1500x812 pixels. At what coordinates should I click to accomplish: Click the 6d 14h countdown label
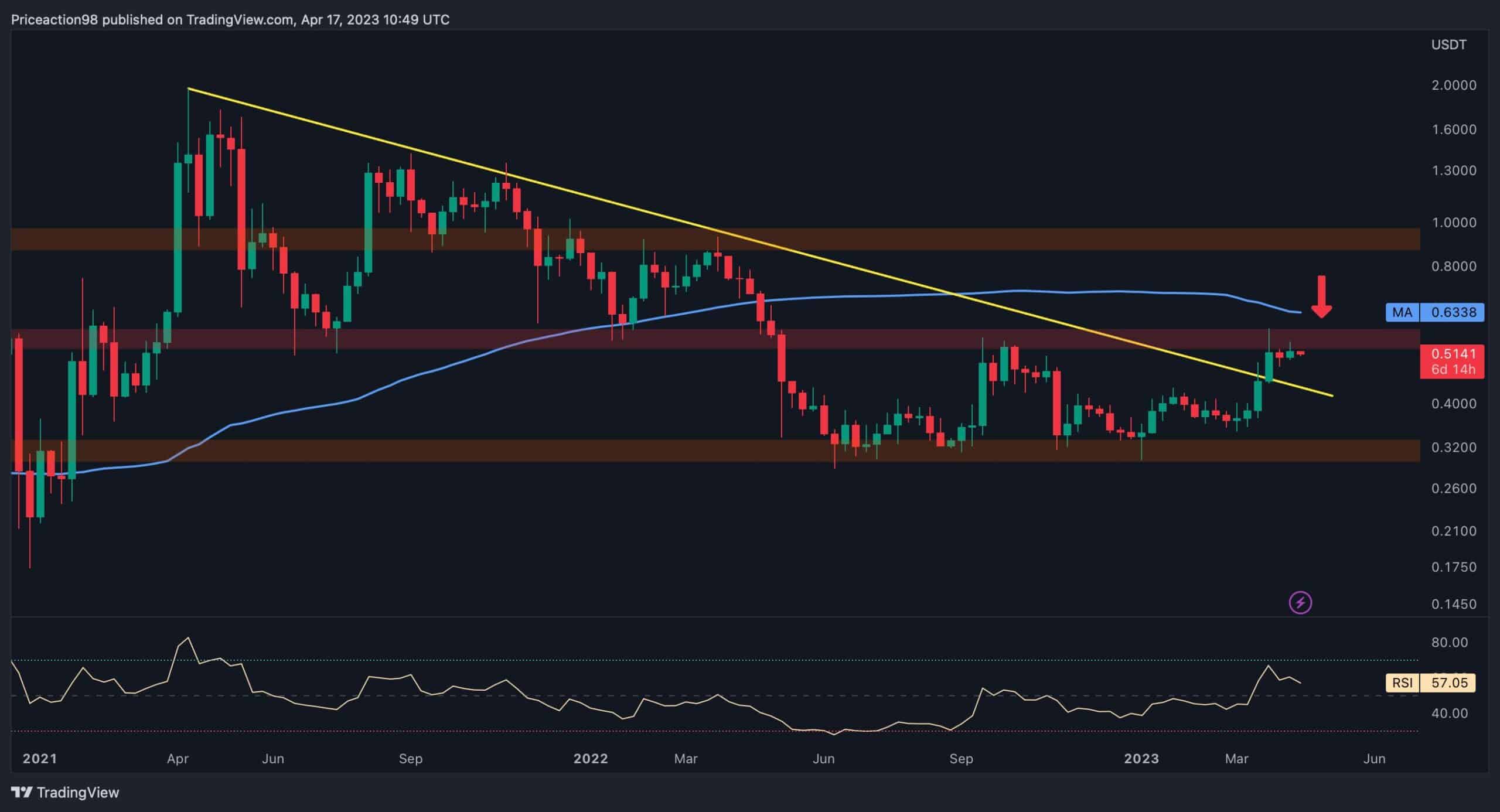tap(1453, 370)
